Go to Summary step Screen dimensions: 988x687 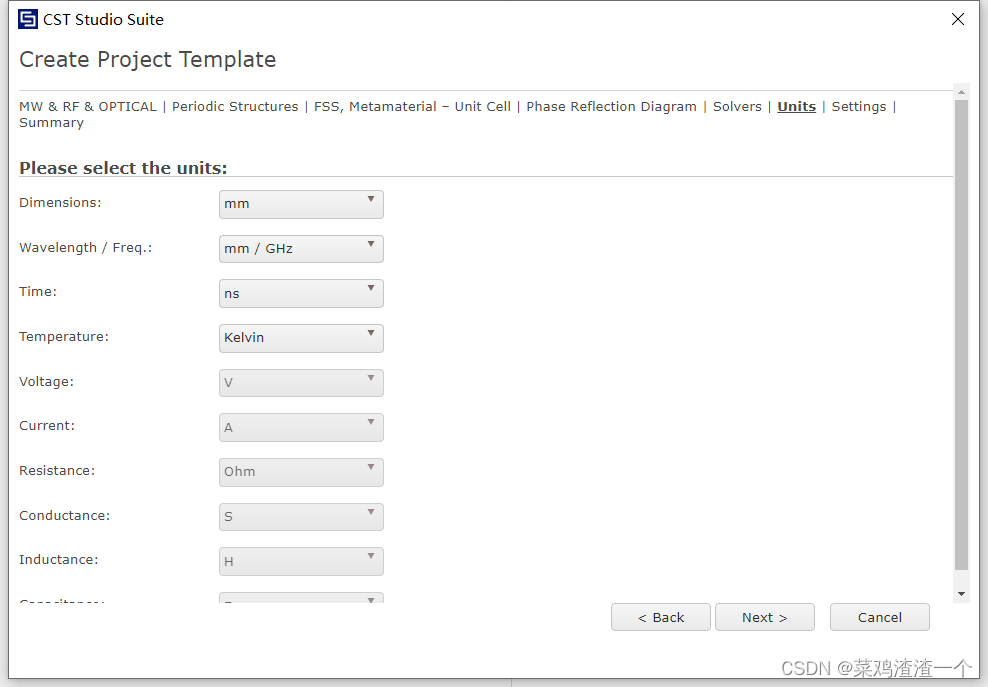point(51,123)
